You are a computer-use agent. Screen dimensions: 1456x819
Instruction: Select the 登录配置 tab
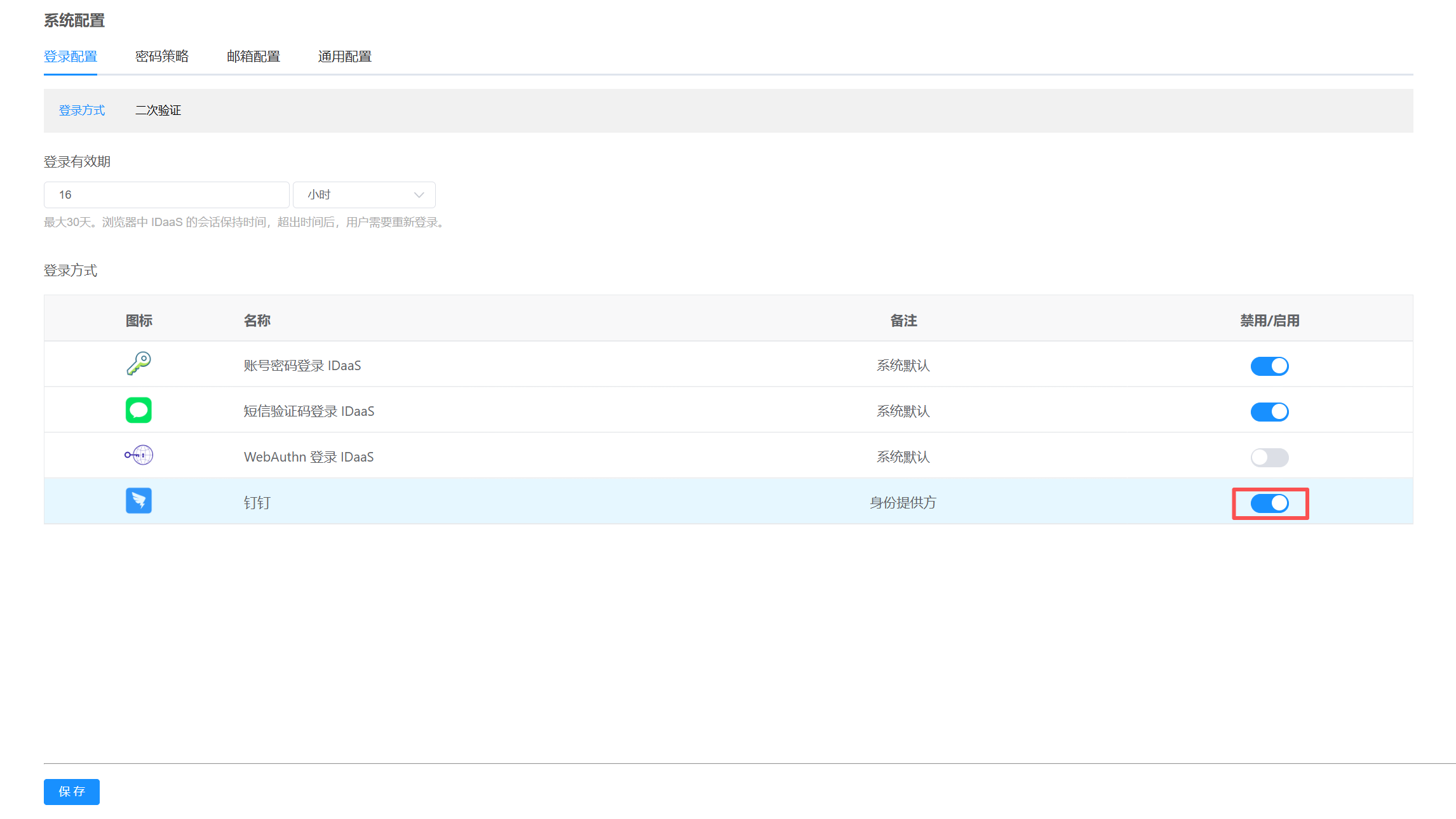[x=71, y=57]
